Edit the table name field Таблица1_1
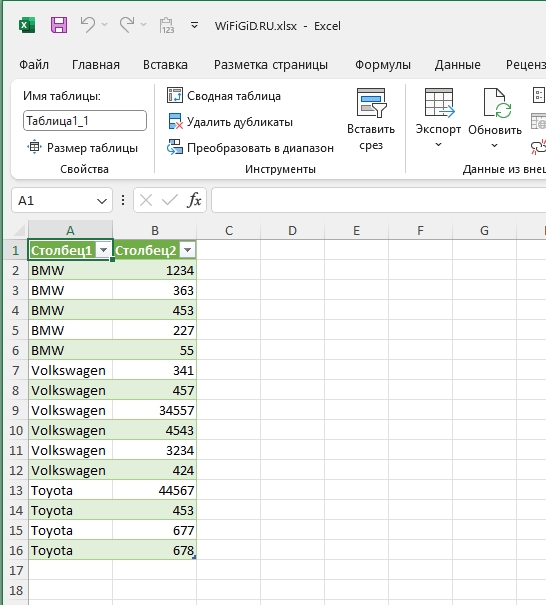546x605 pixels. 85,121
